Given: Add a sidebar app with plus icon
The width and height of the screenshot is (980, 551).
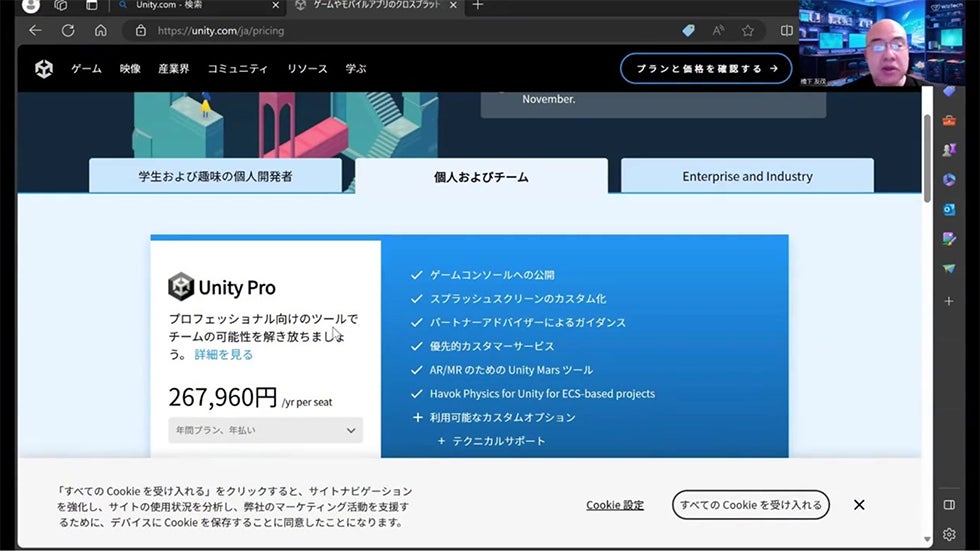Looking at the screenshot, I should coord(949,301).
